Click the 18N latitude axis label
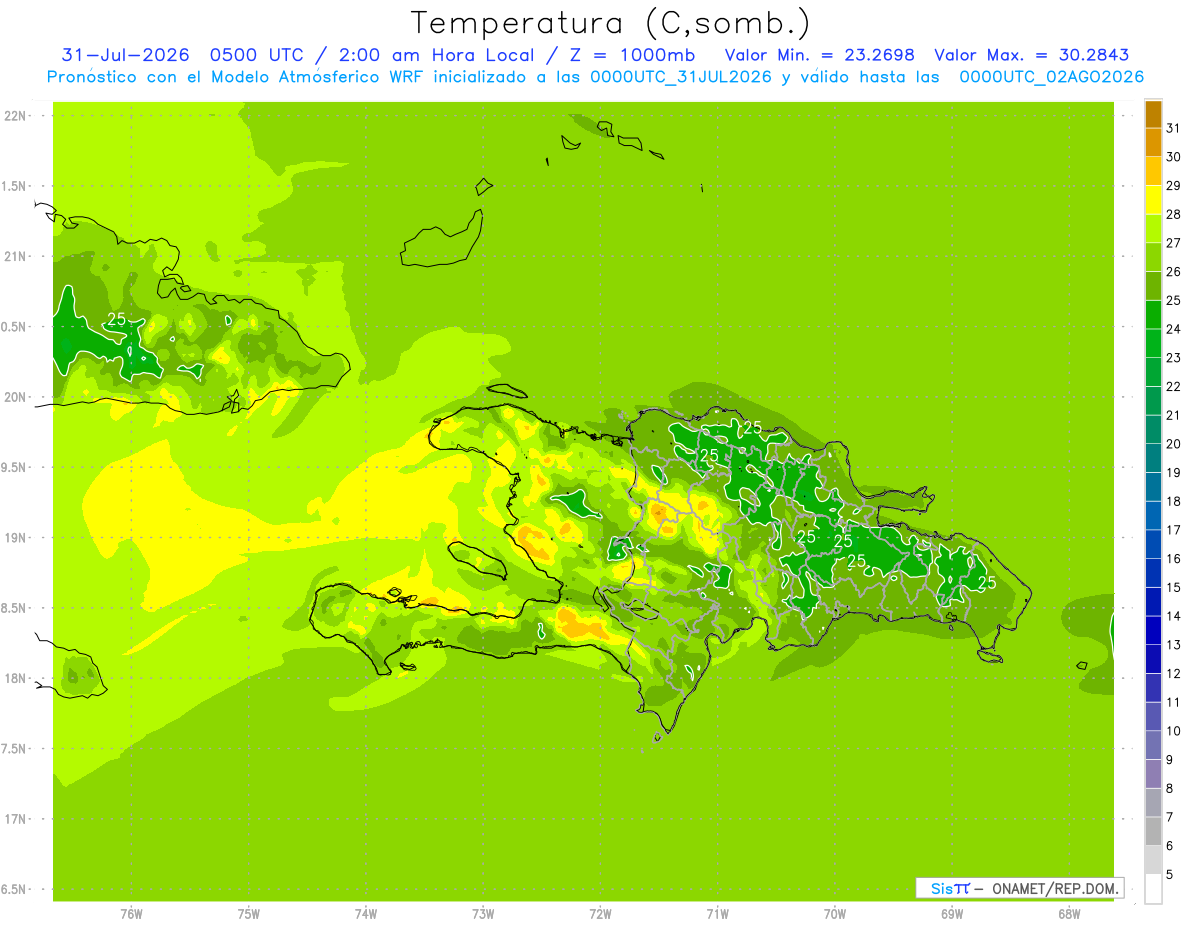Image resolution: width=1200 pixels, height=927 pixels. [15, 678]
